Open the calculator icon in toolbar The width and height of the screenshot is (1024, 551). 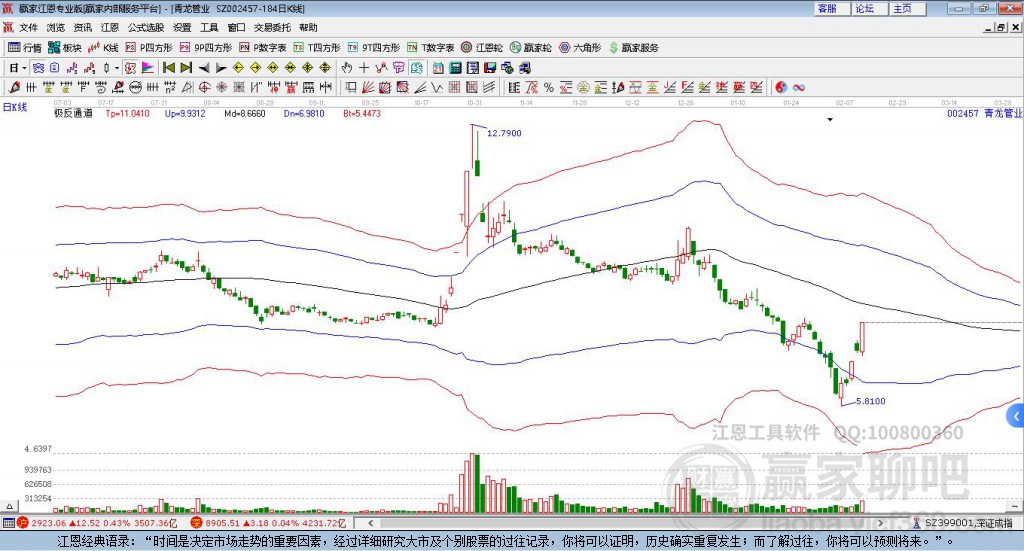(456, 68)
